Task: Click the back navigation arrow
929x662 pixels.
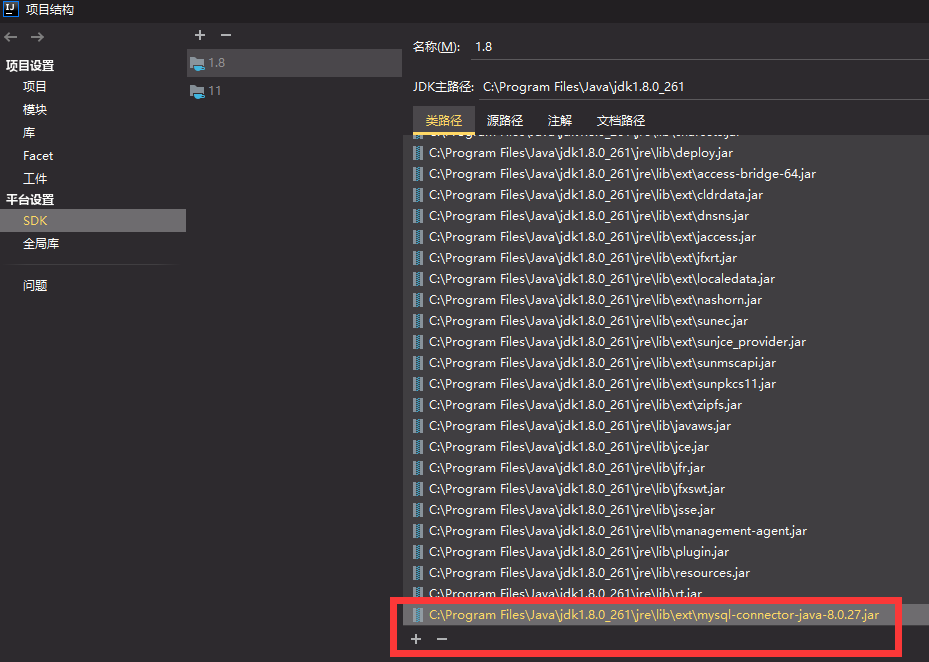Action: click(x=11, y=37)
